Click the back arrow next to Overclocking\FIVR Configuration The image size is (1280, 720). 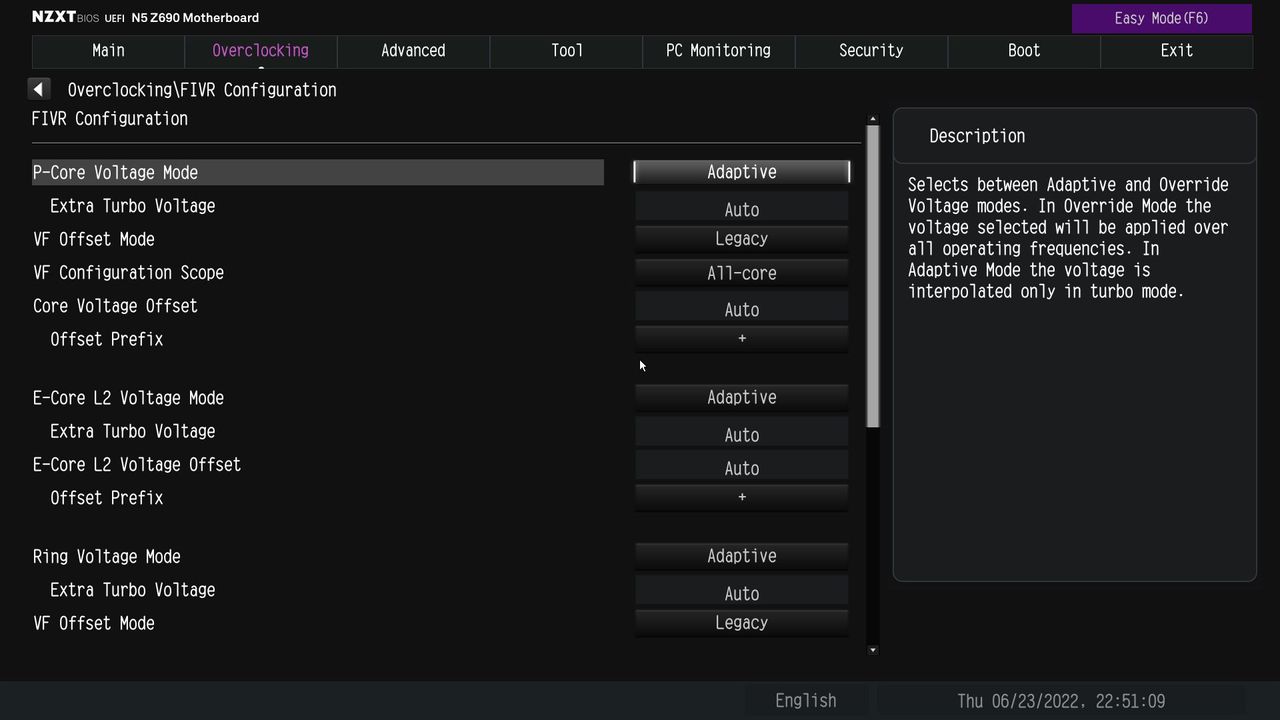click(39, 89)
